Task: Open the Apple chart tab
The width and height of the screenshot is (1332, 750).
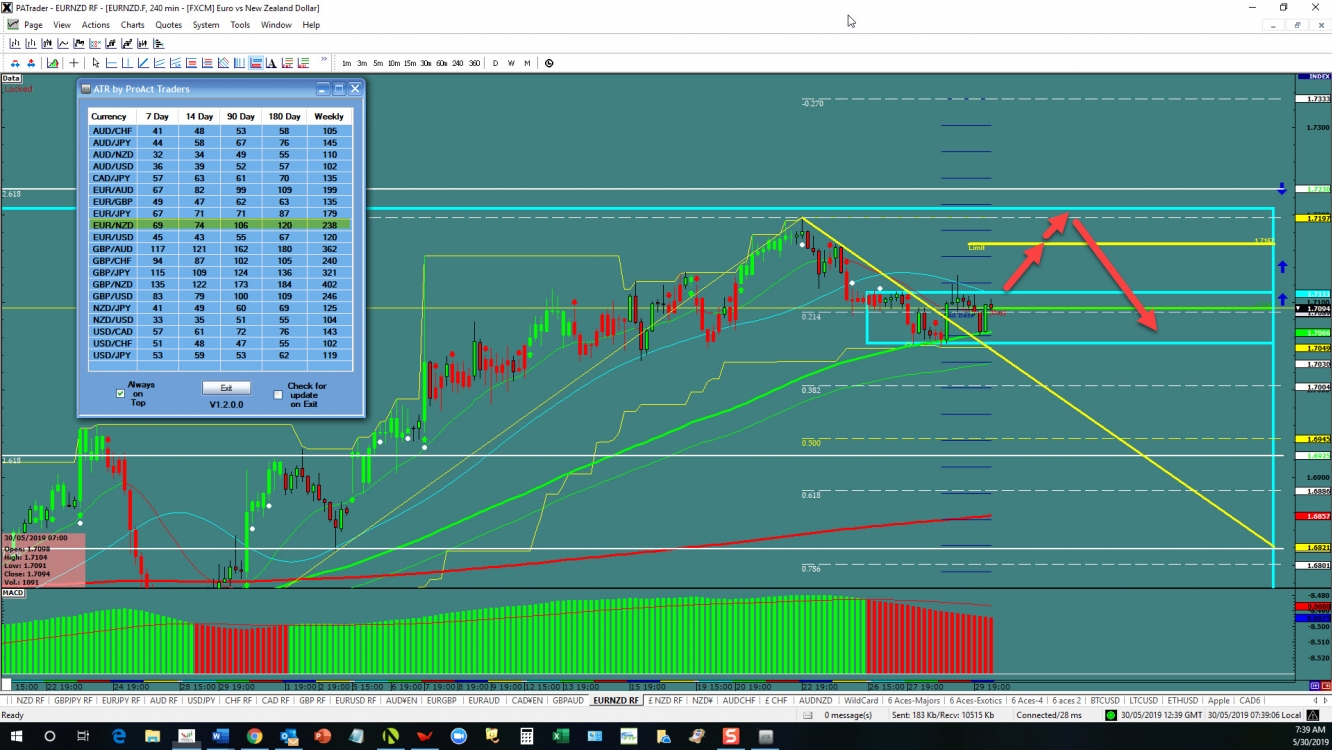Action: point(1218,700)
